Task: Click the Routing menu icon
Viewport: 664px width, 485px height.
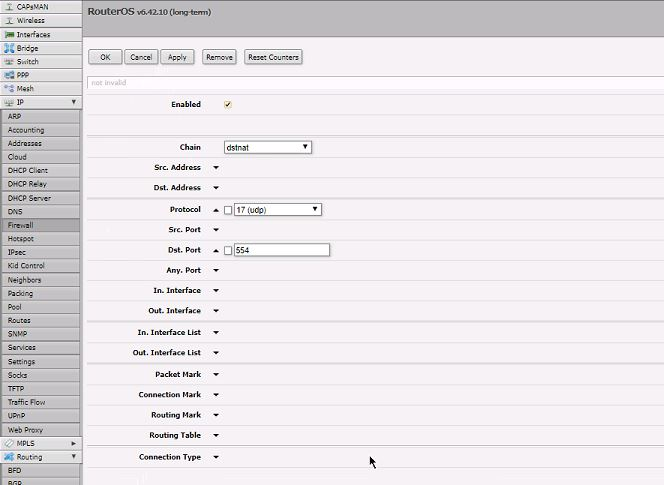Action: [x=9, y=457]
